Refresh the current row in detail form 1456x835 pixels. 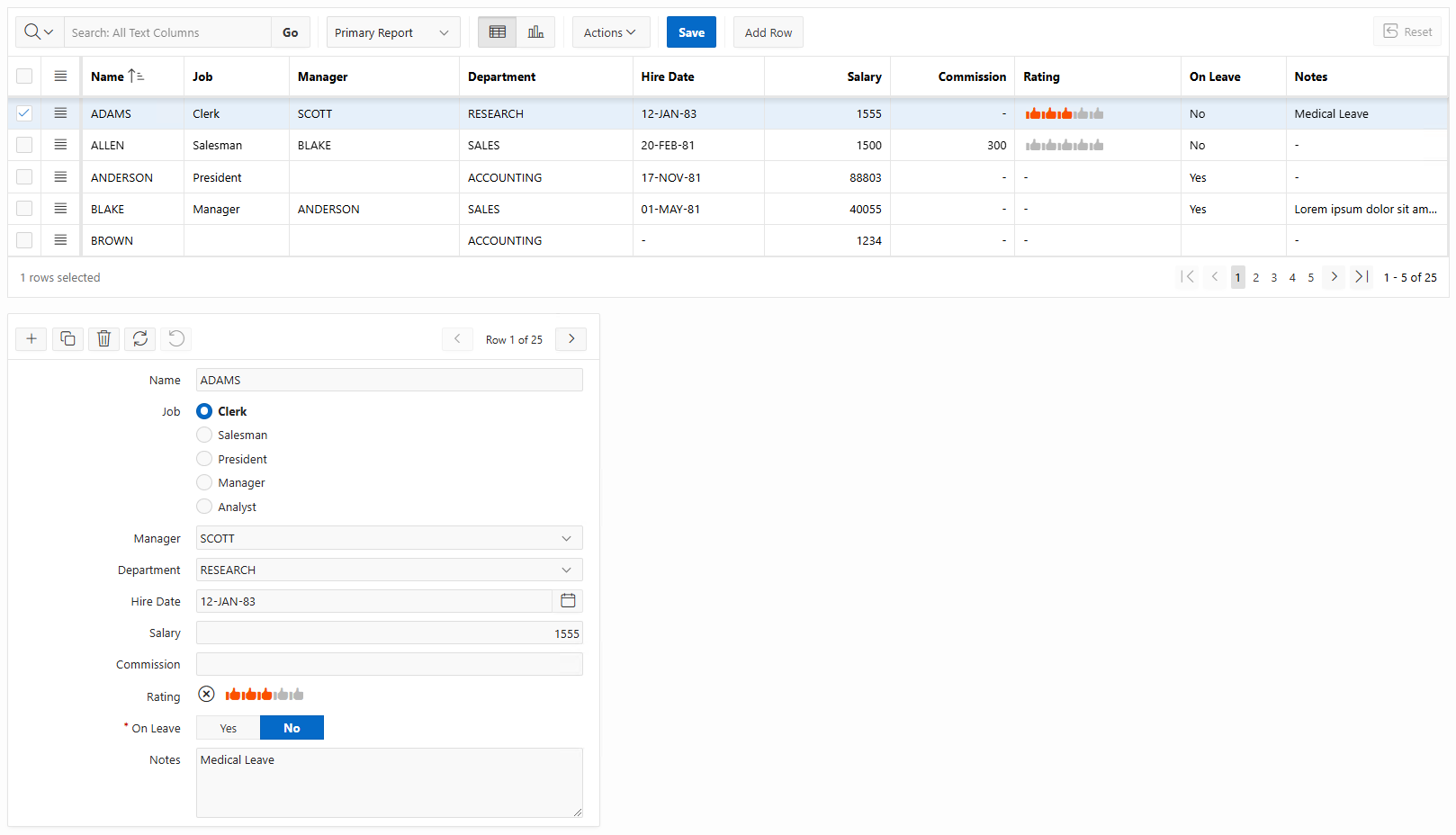click(140, 339)
